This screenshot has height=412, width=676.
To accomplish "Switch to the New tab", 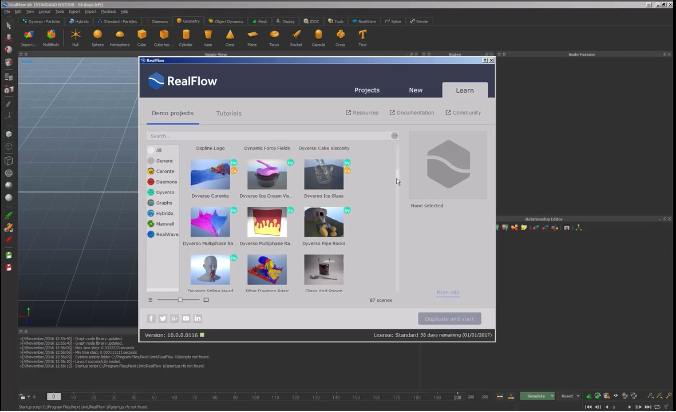I will click(x=416, y=90).
